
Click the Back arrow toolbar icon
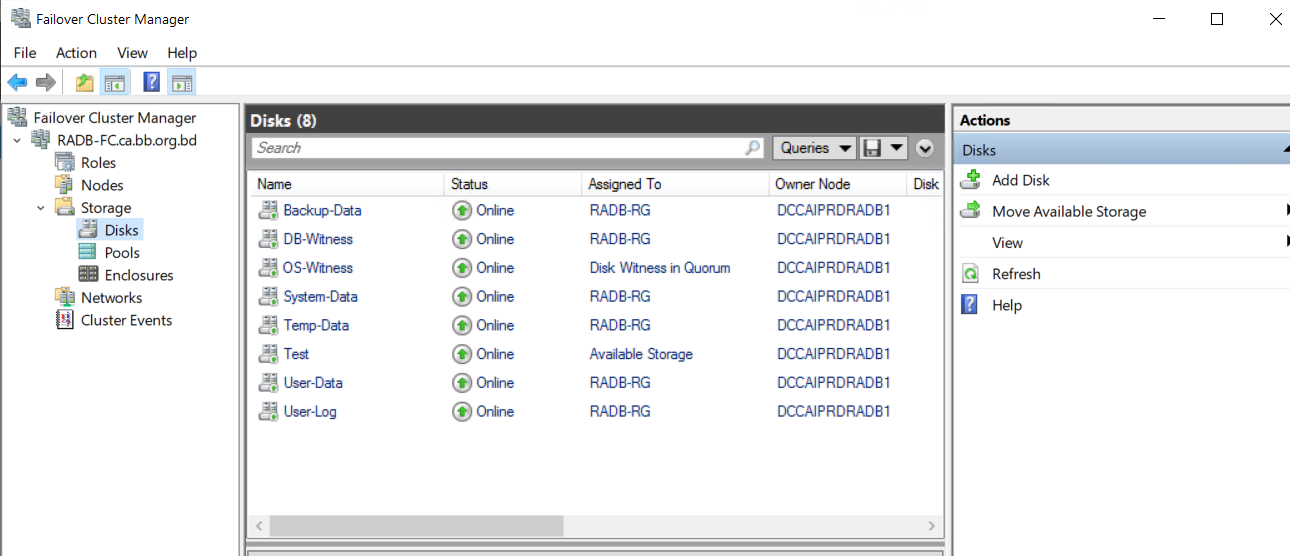click(17, 83)
